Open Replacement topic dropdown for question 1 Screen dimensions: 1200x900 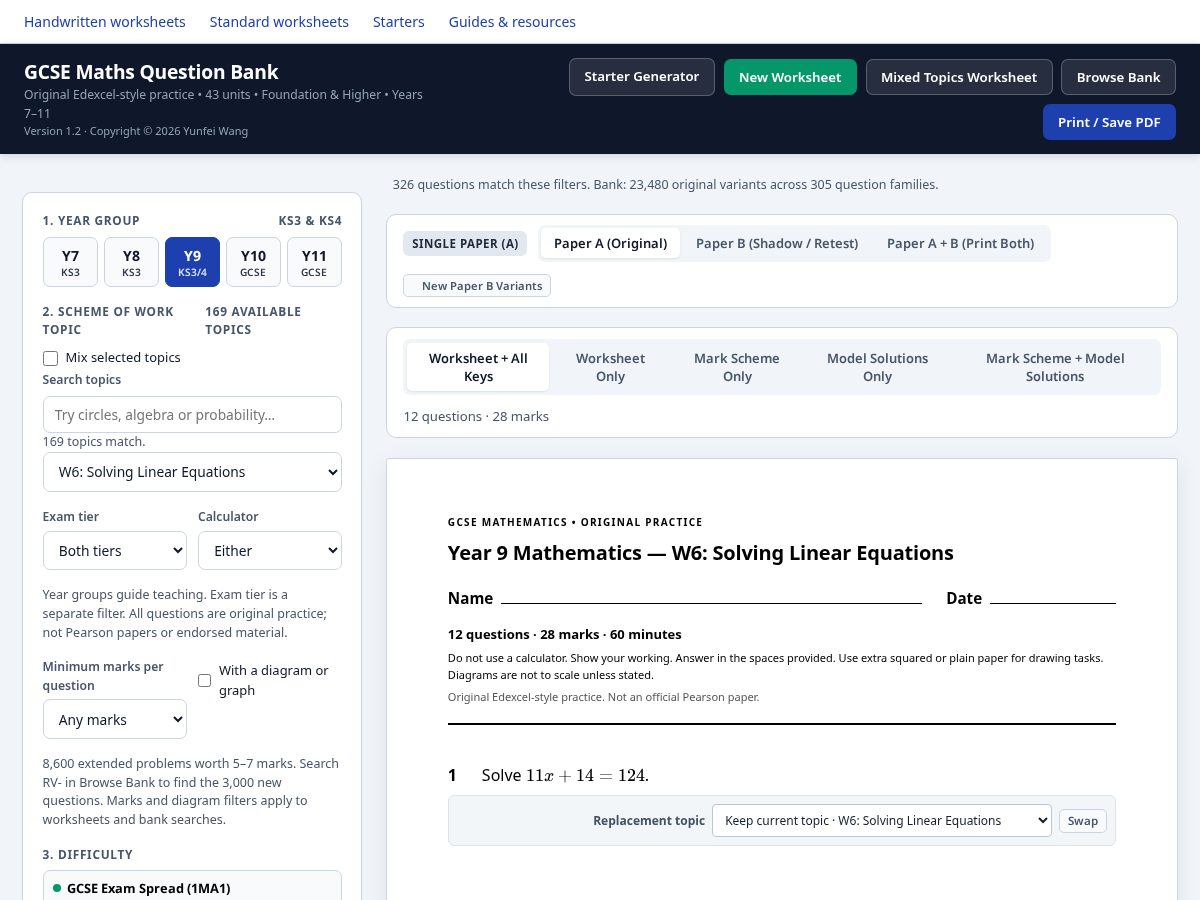coord(882,820)
